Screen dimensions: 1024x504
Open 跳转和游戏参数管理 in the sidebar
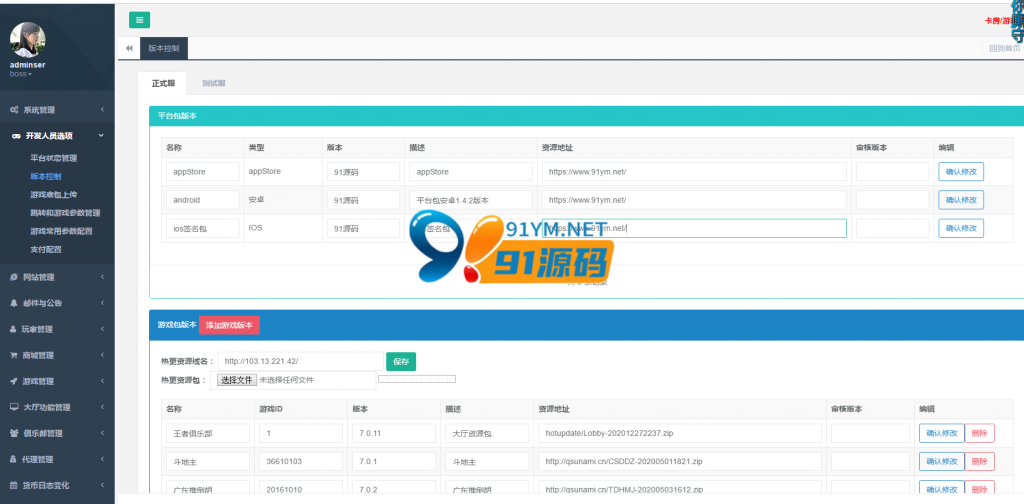(65, 213)
